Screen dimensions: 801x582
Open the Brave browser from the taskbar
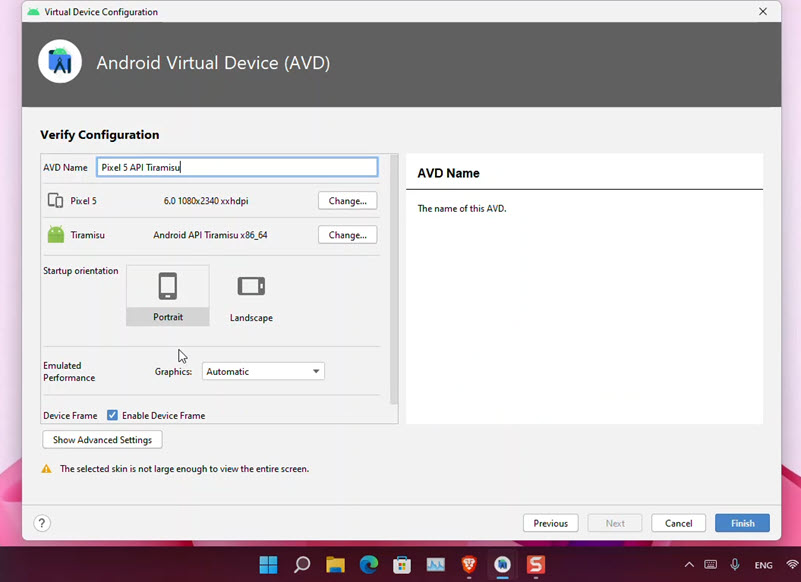[469, 565]
